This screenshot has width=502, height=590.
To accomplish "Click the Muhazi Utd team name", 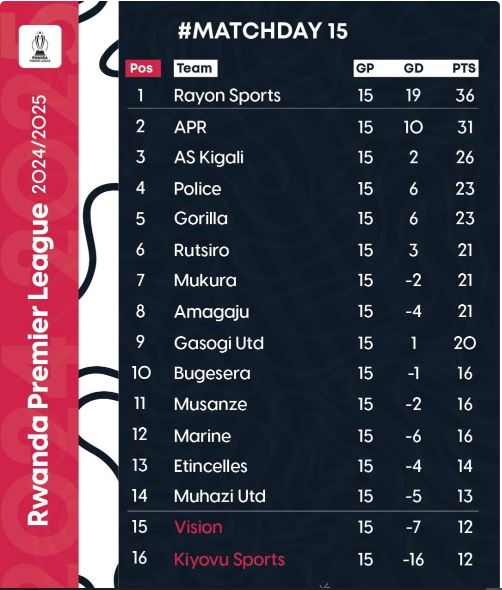I will (x=220, y=496).
